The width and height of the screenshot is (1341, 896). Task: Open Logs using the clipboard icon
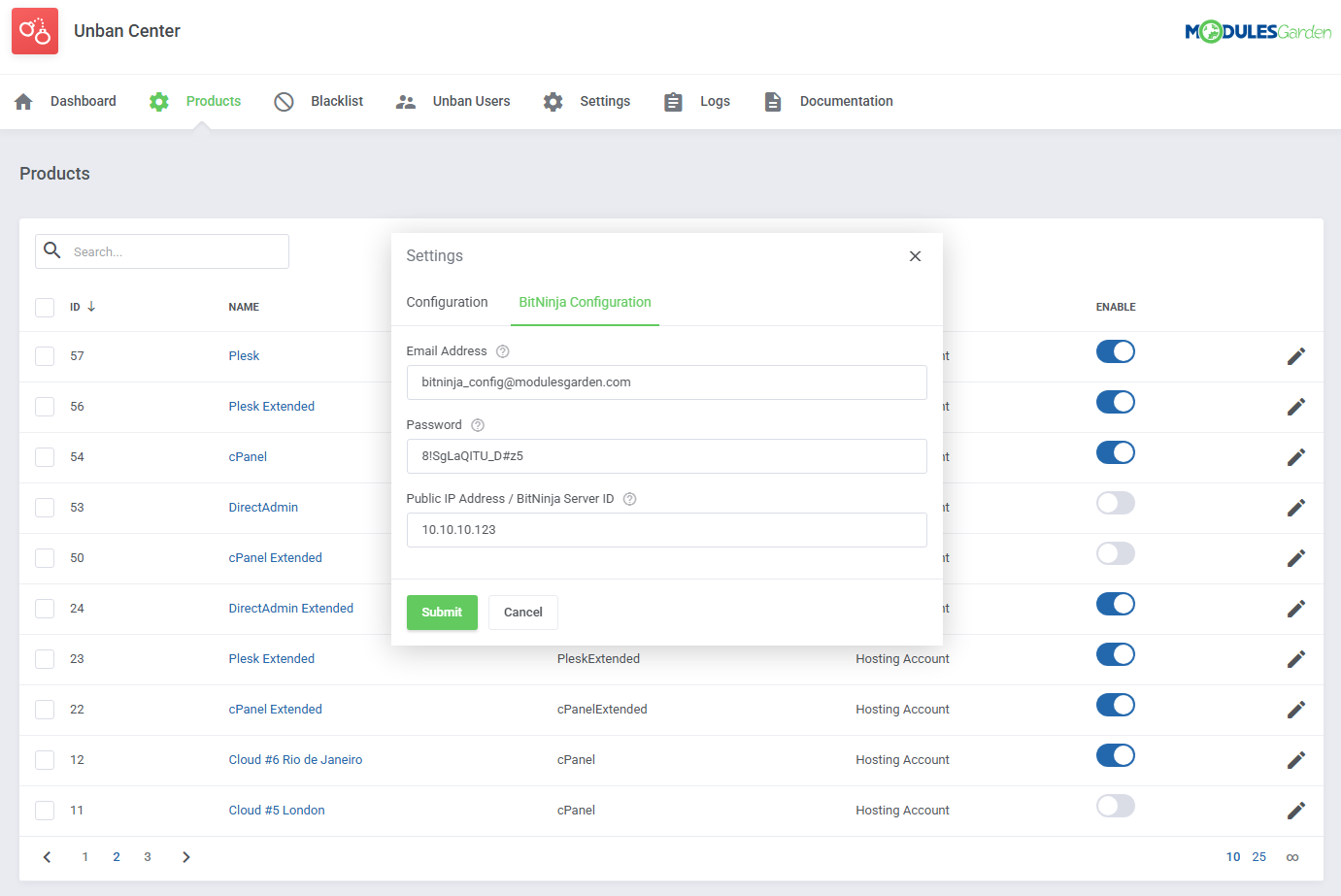point(673,101)
